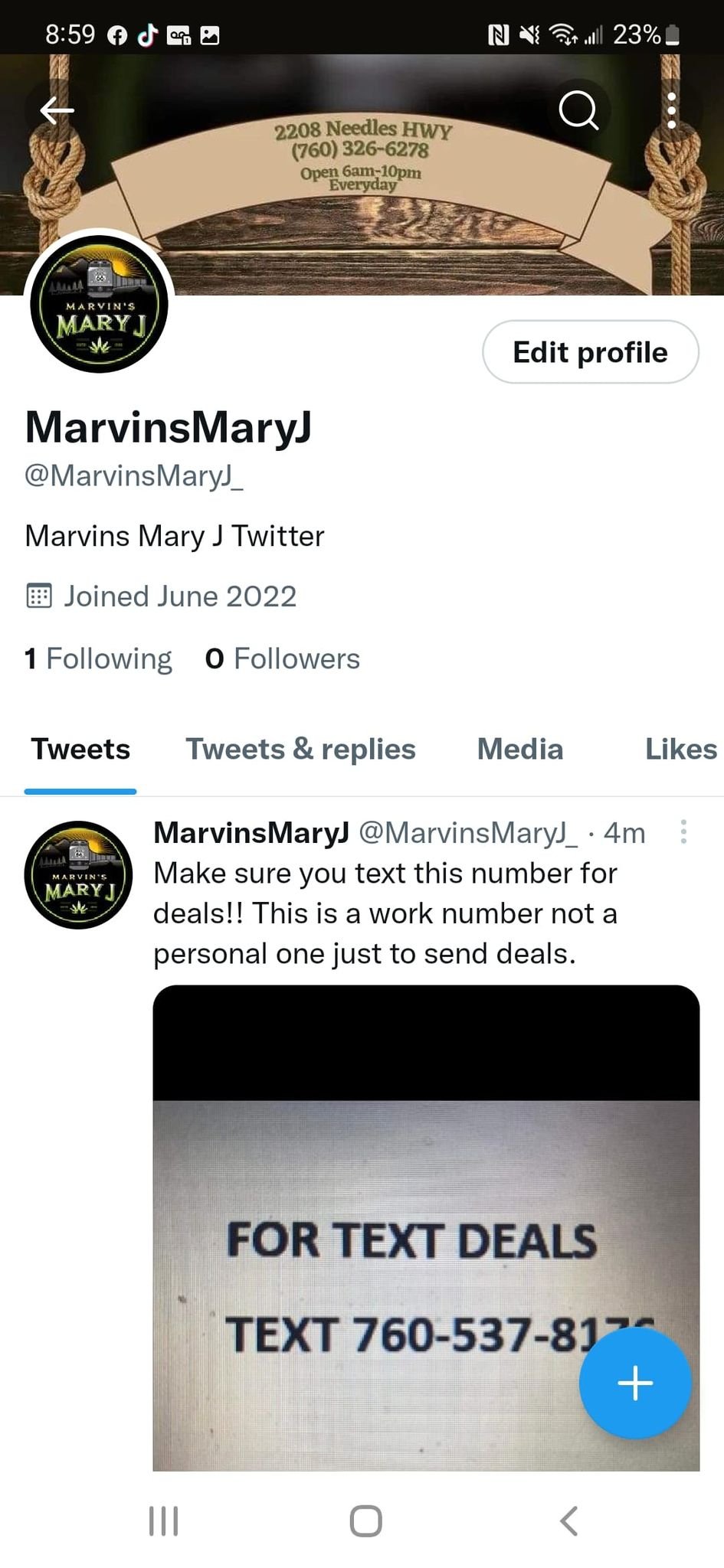The height and width of the screenshot is (1568, 724).
Task: Tap Android recent apps navigation icon
Action: (x=163, y=1521)
